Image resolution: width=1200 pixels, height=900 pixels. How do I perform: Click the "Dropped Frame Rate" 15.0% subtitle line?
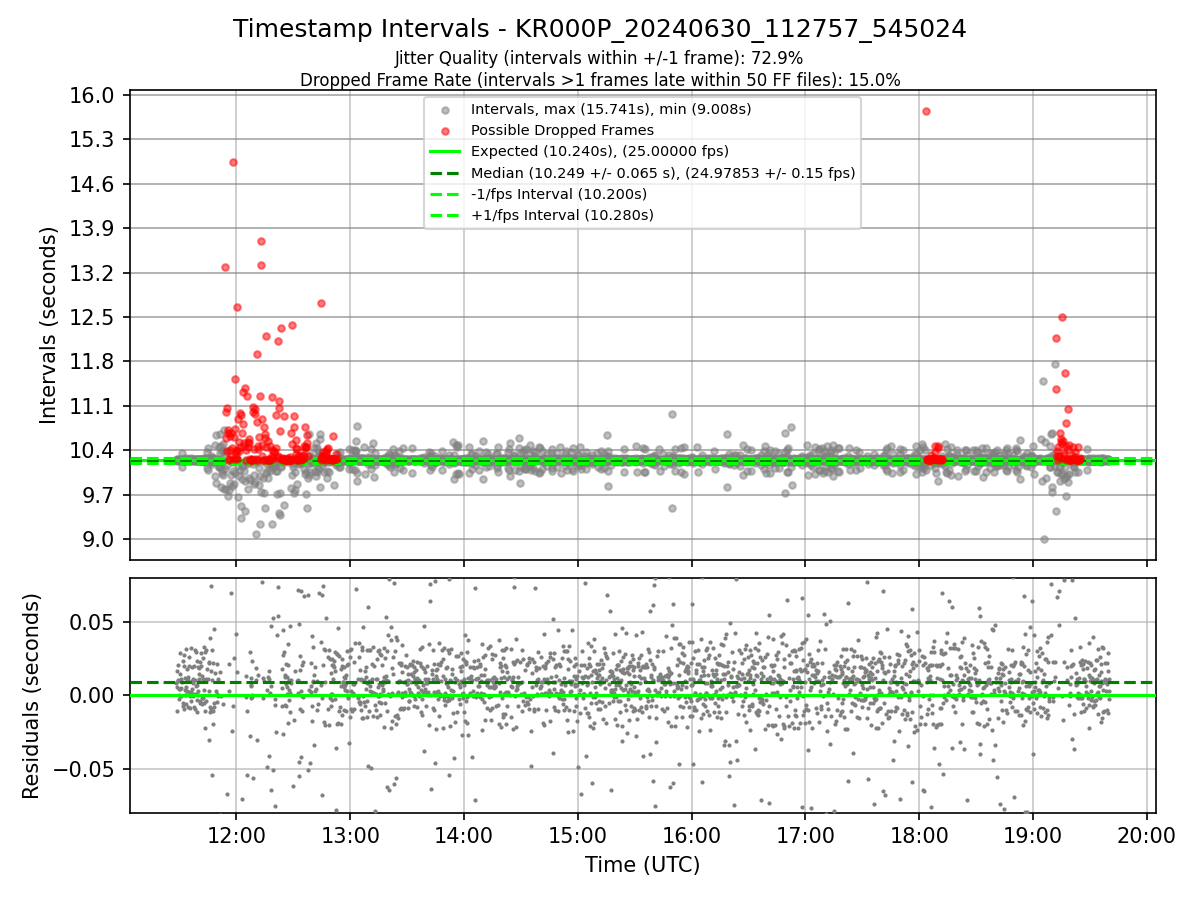(600, 80)
